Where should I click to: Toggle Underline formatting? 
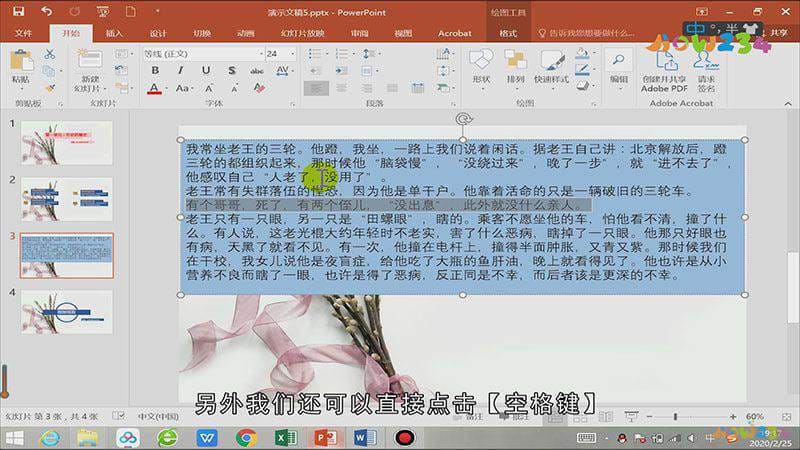(206, 70)
